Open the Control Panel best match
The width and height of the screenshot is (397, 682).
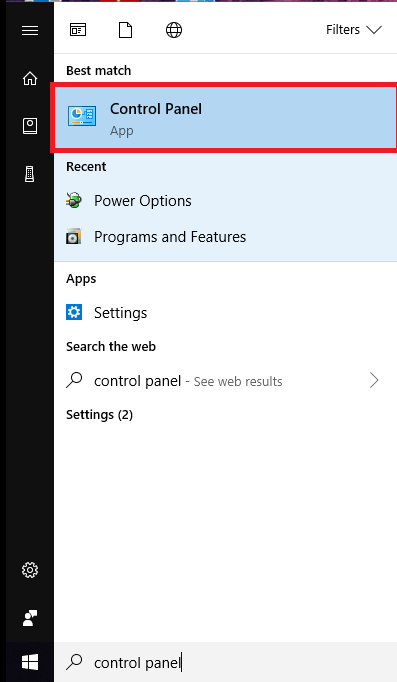click(x=225, y=117)
